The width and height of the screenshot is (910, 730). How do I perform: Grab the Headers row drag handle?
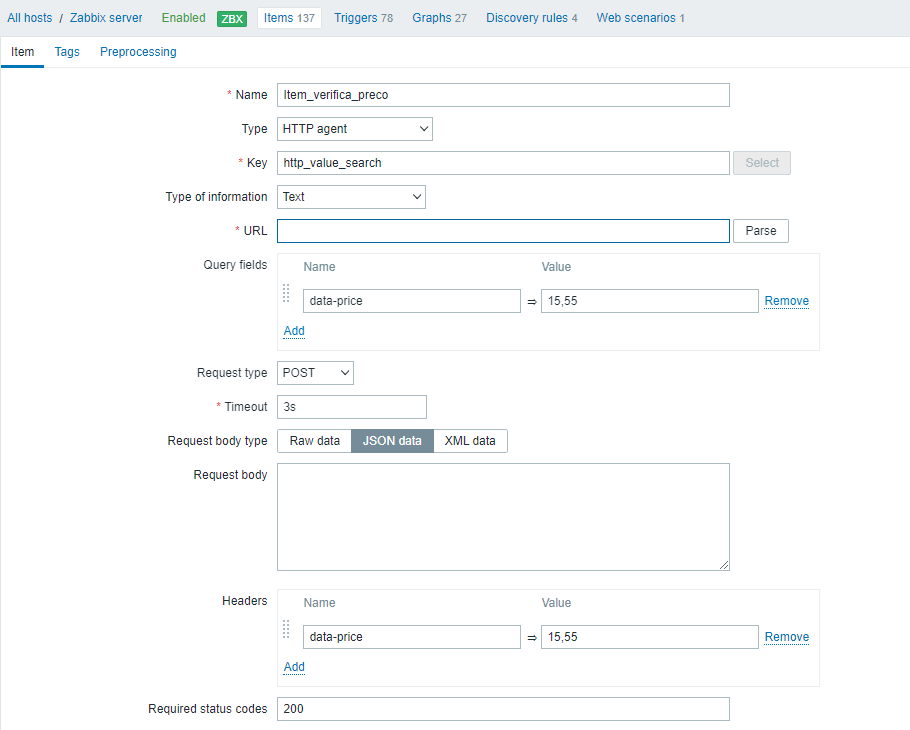[x=286, y=629]
